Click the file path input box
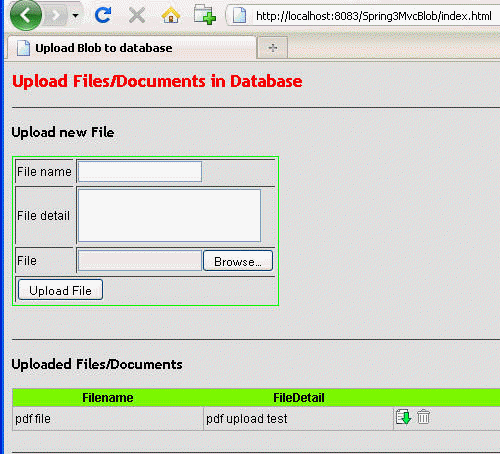500x454 pixels. [140, 260]
